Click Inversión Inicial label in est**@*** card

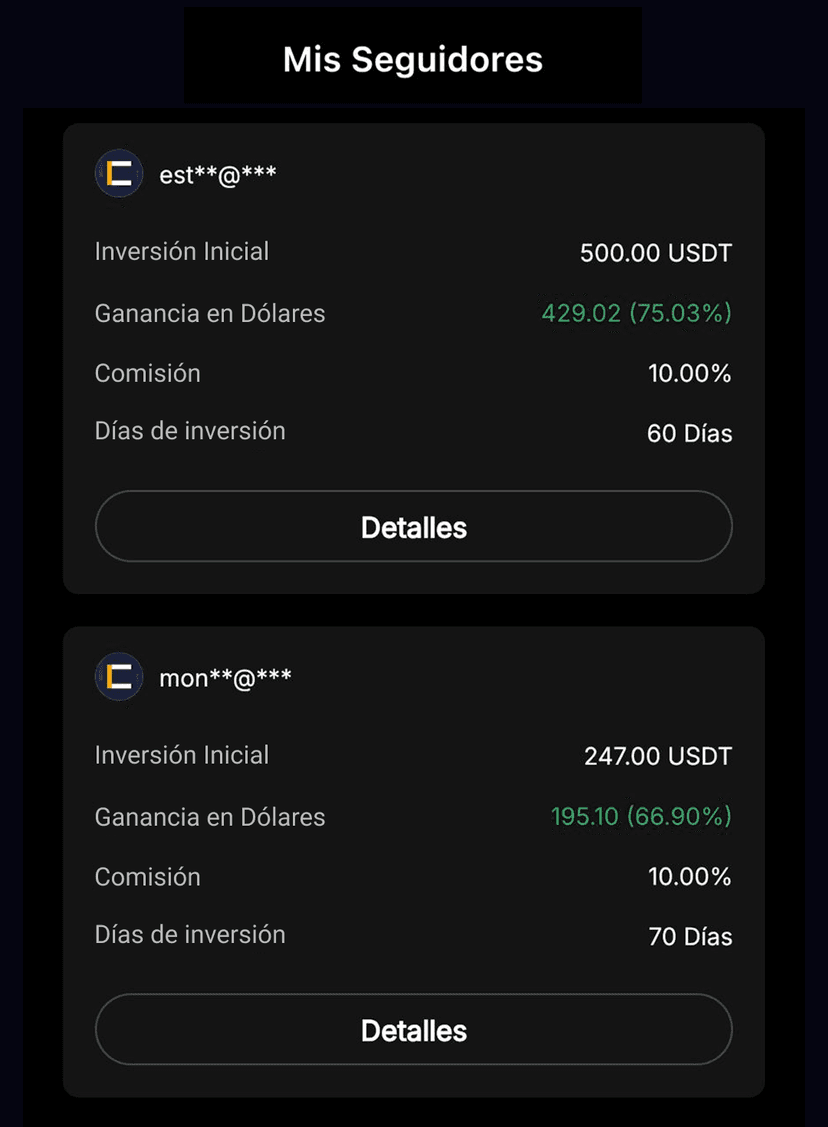[x=182, y=251]
